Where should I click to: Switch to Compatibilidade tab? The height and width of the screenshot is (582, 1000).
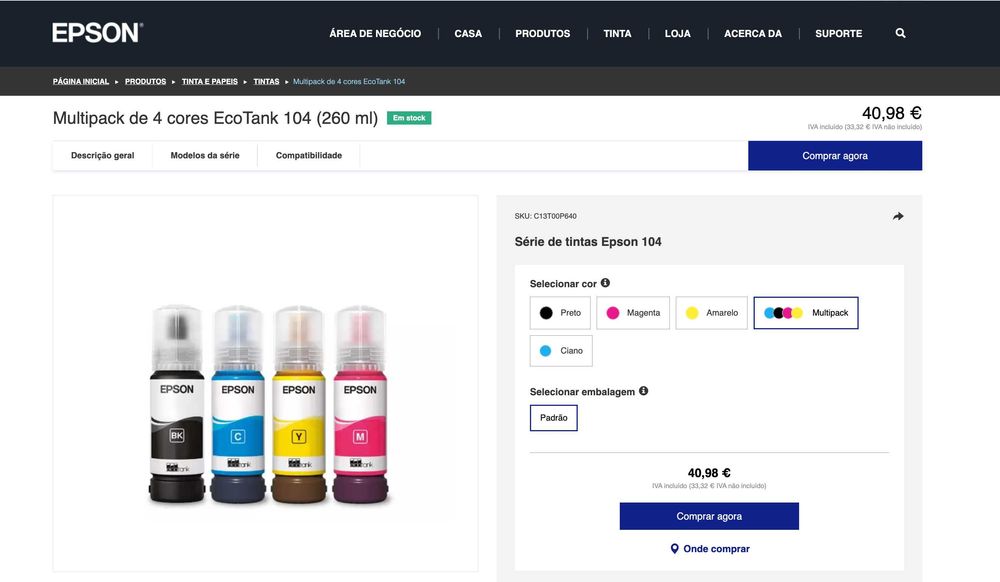(309, 156)
